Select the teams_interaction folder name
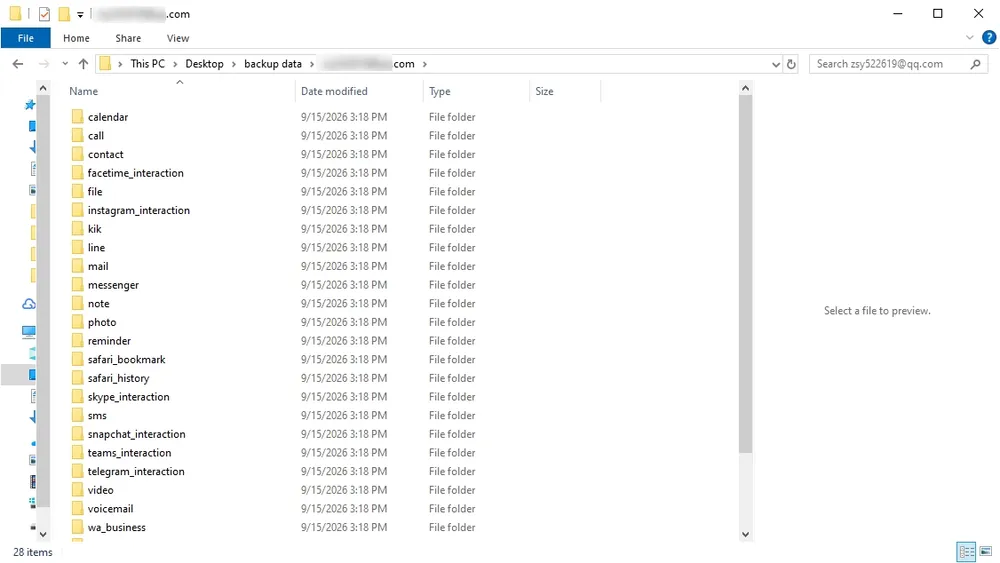 pyautogui.click(x=129, y=453)
